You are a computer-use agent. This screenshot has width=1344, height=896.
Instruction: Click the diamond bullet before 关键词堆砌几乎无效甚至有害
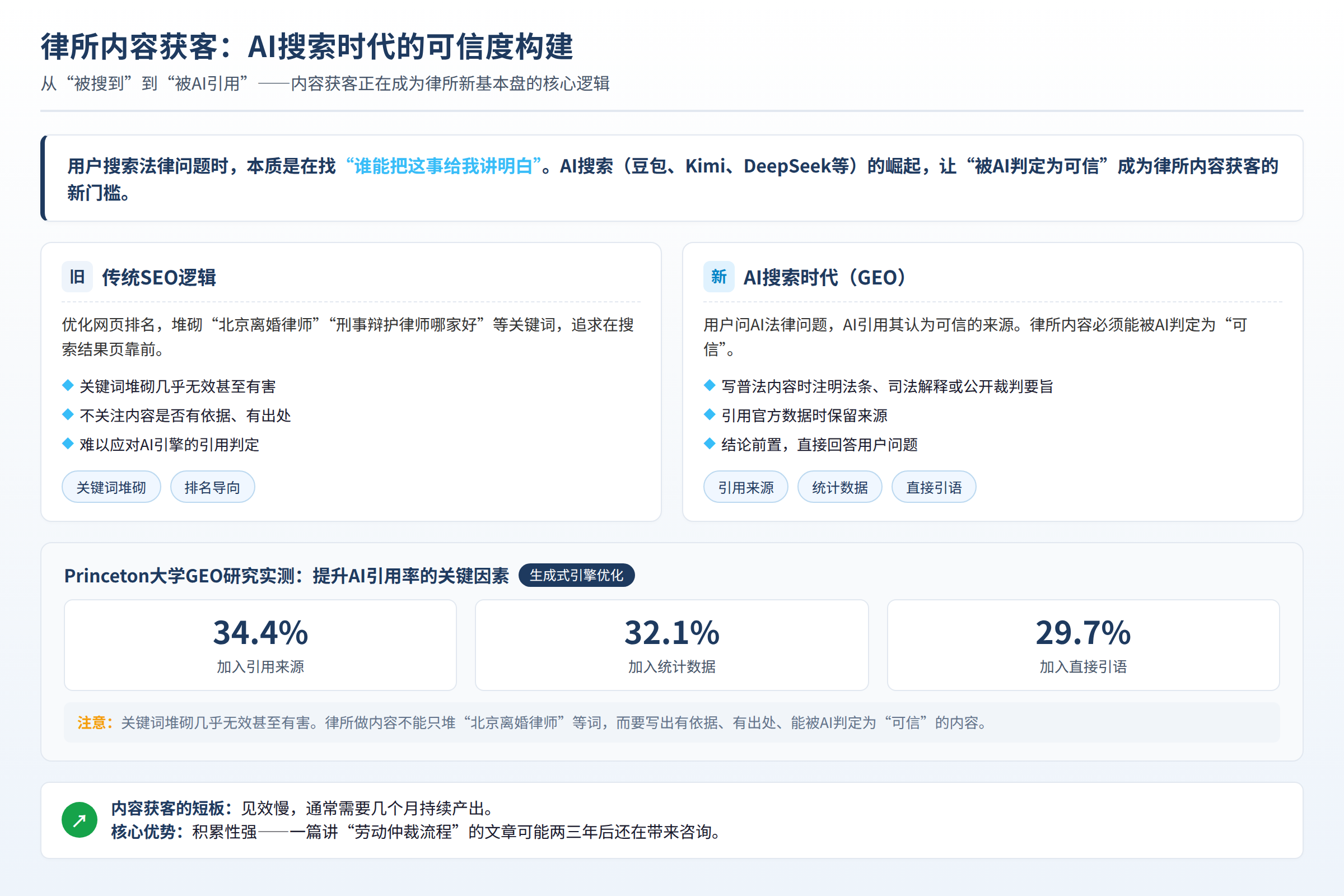coord(68,386)
